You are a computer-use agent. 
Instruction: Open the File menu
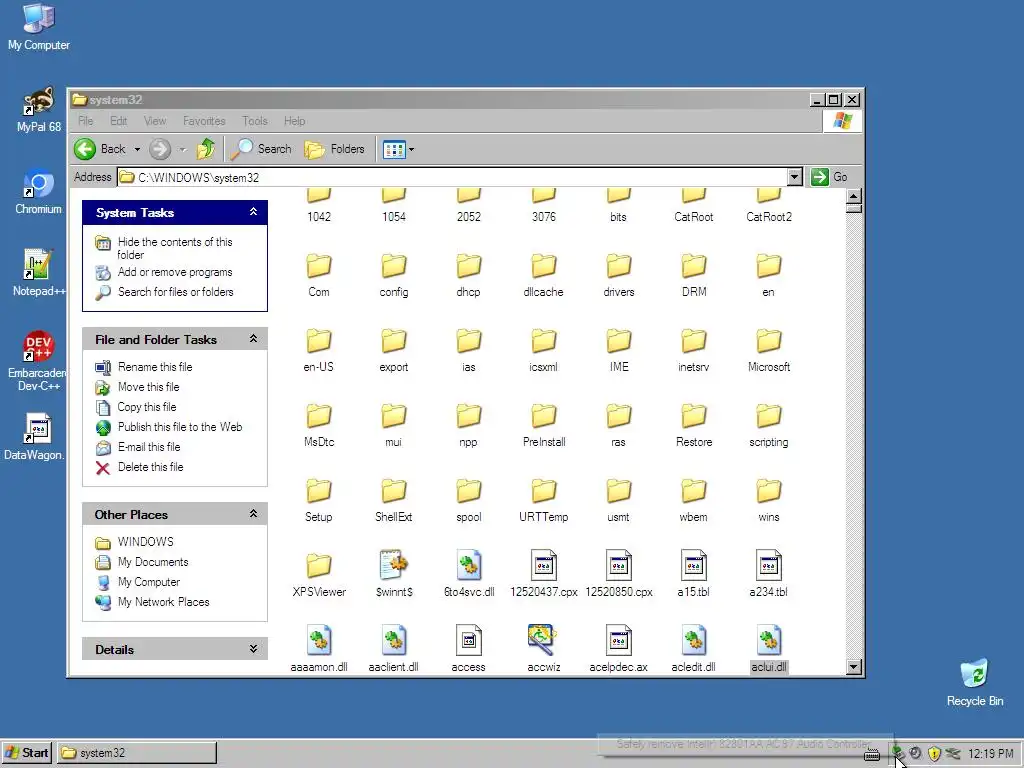pos(86,121)
